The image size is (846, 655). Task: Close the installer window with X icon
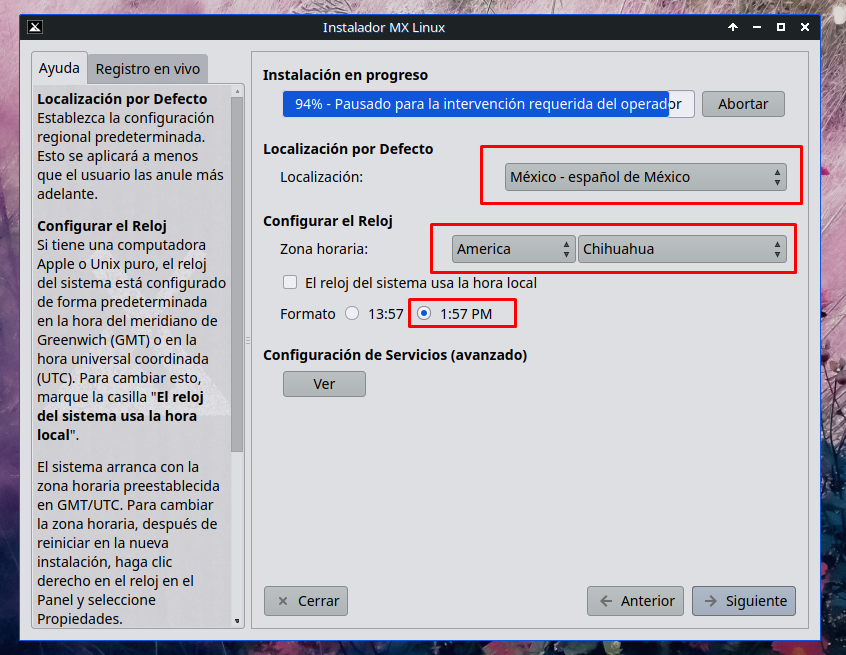click(805, 27)
